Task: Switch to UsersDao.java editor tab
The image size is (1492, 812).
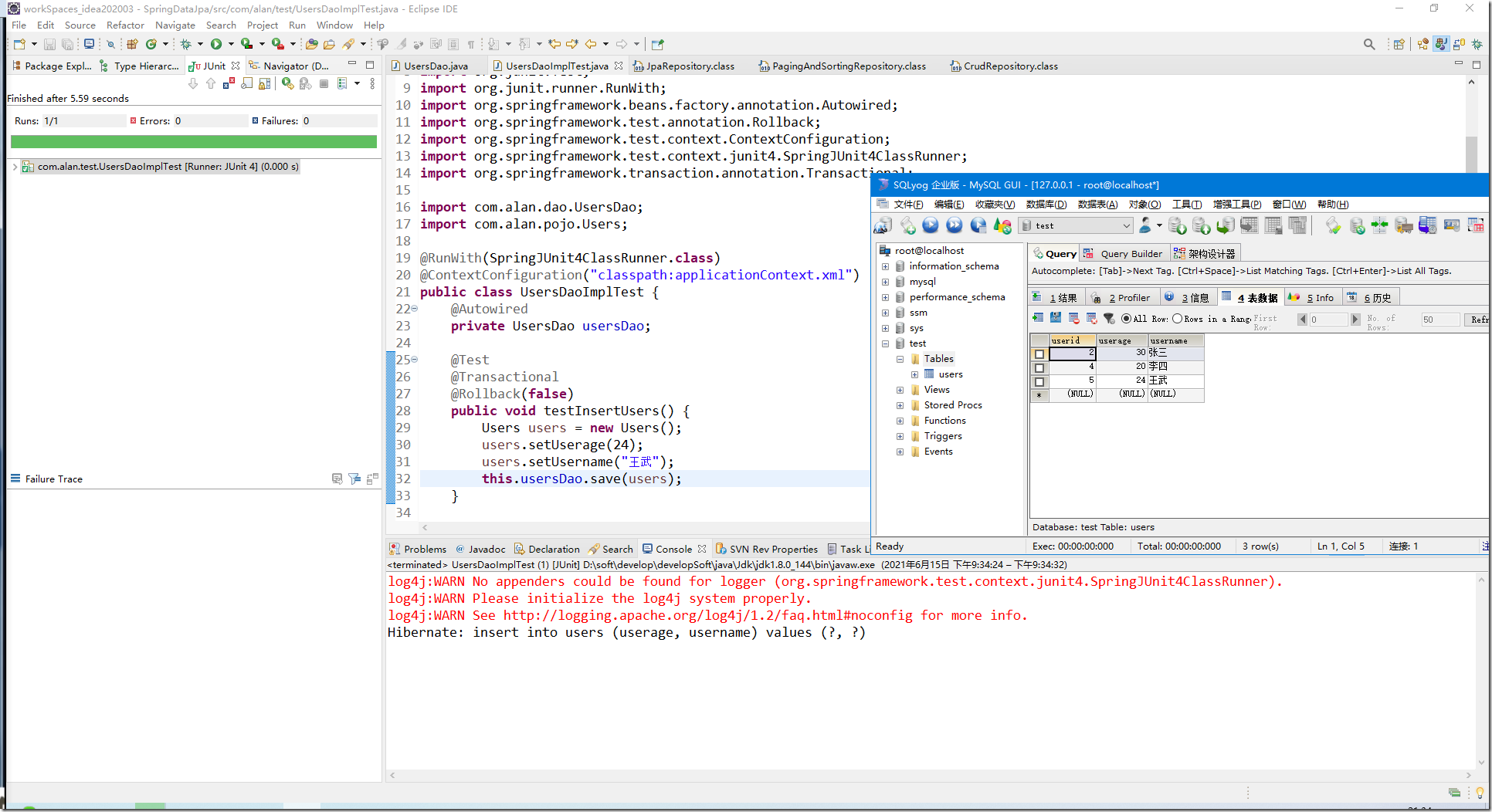Action: click(x=436, y=66)
